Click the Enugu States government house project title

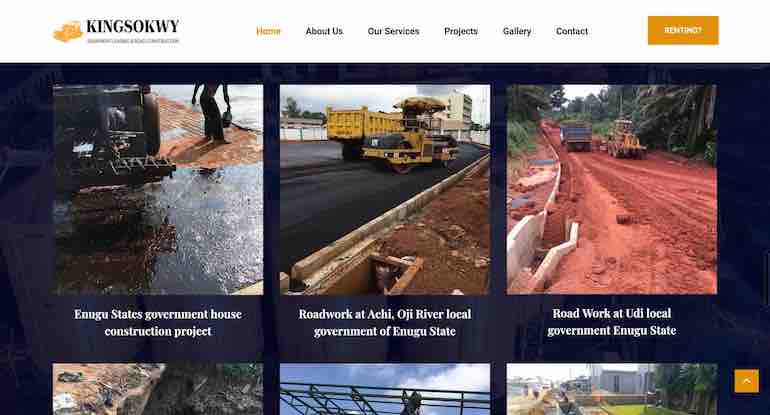pos(158,323)
